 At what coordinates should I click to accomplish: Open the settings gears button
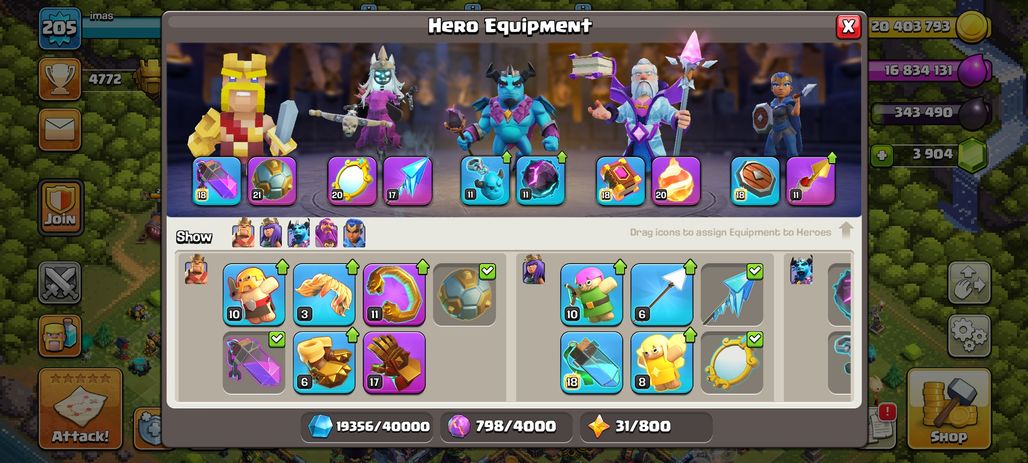coord(968,335)
